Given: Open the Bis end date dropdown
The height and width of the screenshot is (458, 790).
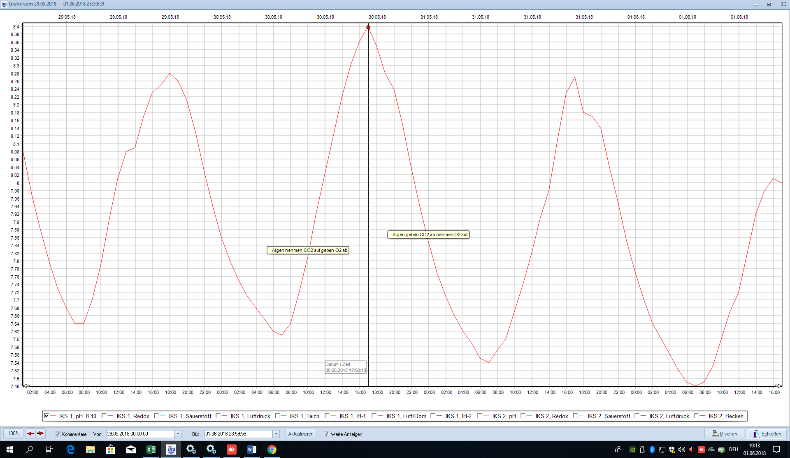Looking at the screenshot, I should tap(274, 434).
